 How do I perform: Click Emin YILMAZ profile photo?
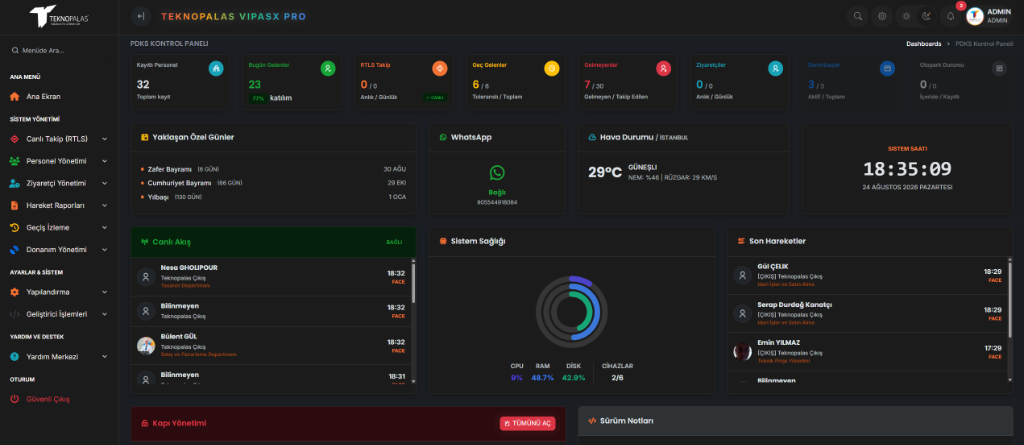point(742,352)
